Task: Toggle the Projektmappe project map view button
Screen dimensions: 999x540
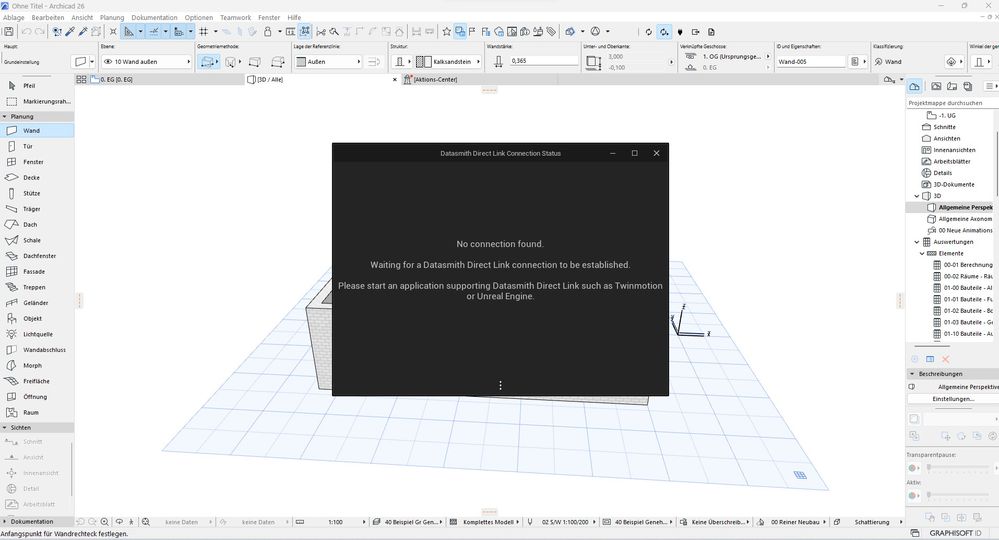Action: point(914,86)
